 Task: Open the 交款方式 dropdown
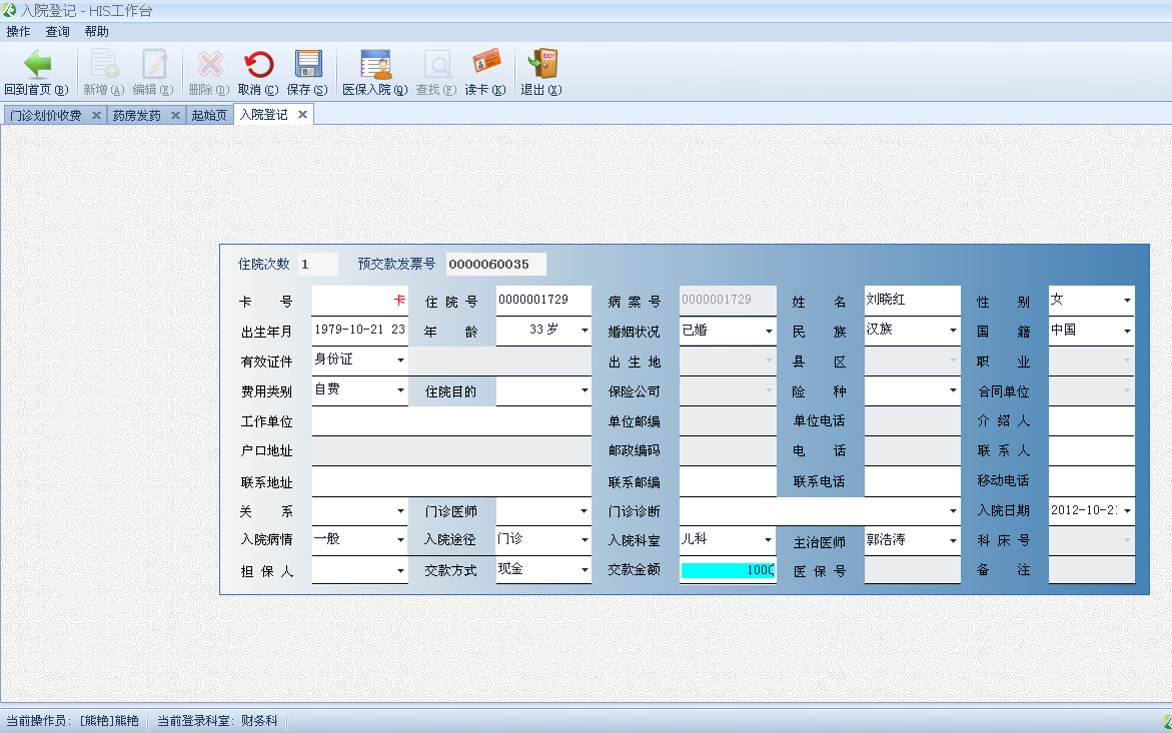(x=585, y=570)
